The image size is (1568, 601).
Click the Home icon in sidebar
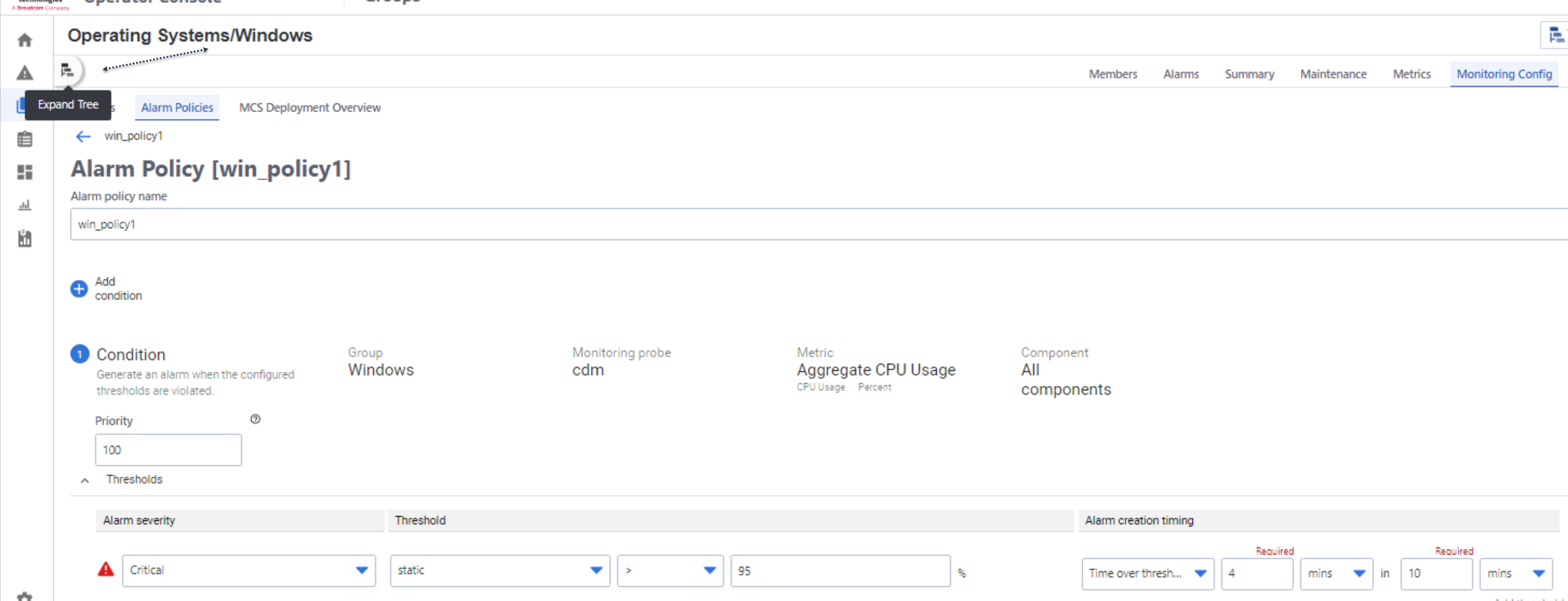pyautogui.click(x=24, y=40)
